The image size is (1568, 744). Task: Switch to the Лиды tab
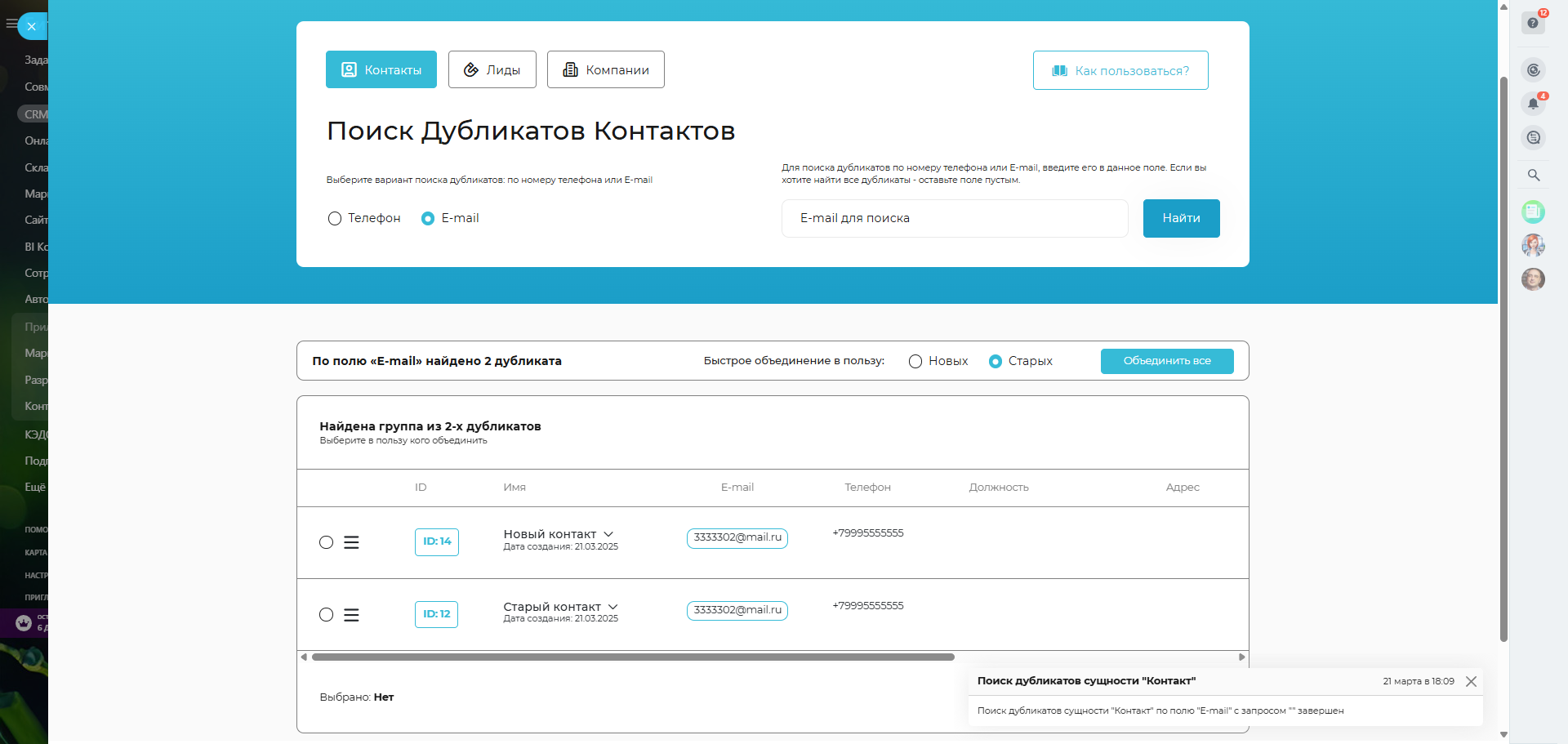pos(492,69)
